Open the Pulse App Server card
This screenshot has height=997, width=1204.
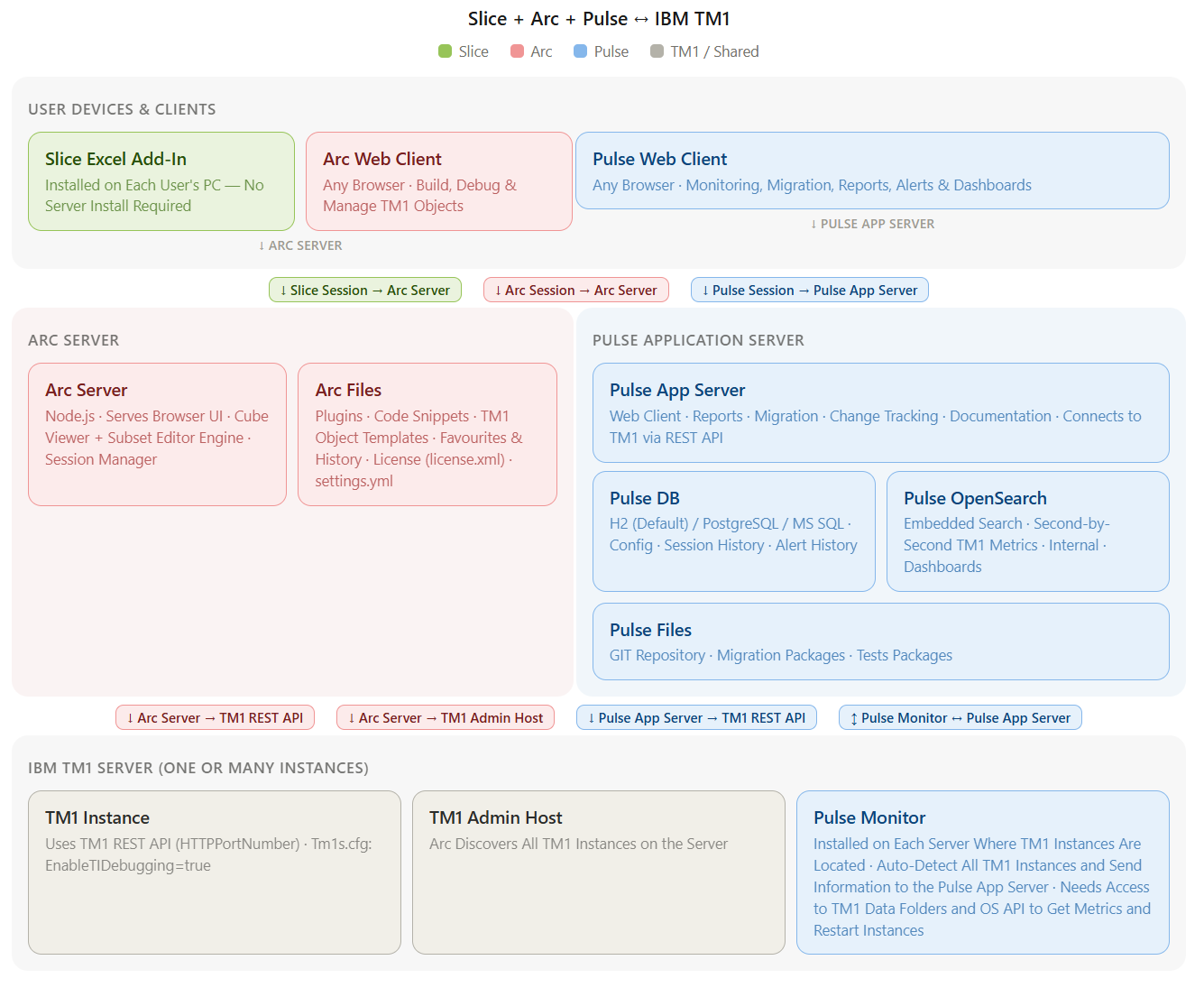(x=881, y=412)
